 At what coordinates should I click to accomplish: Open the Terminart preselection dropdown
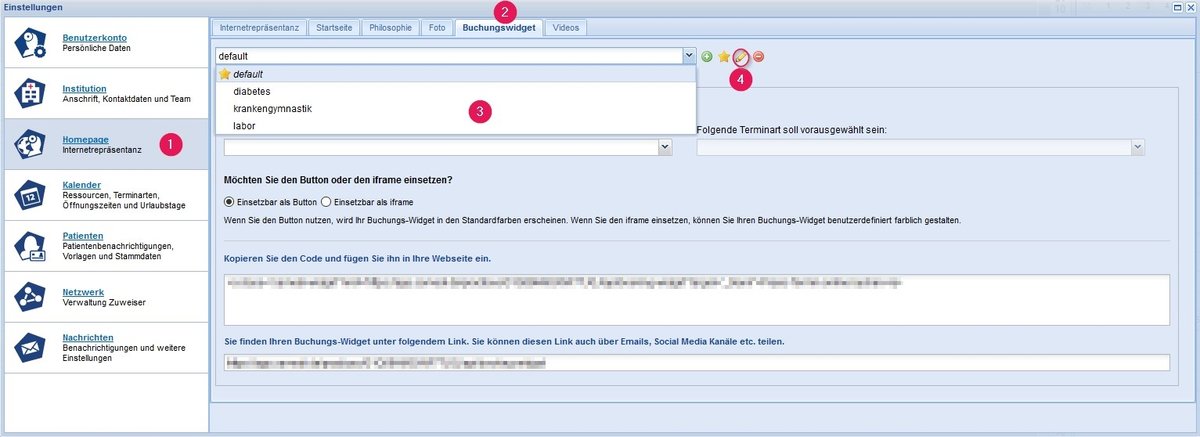pyautogui.click(x=1137, y=148)
